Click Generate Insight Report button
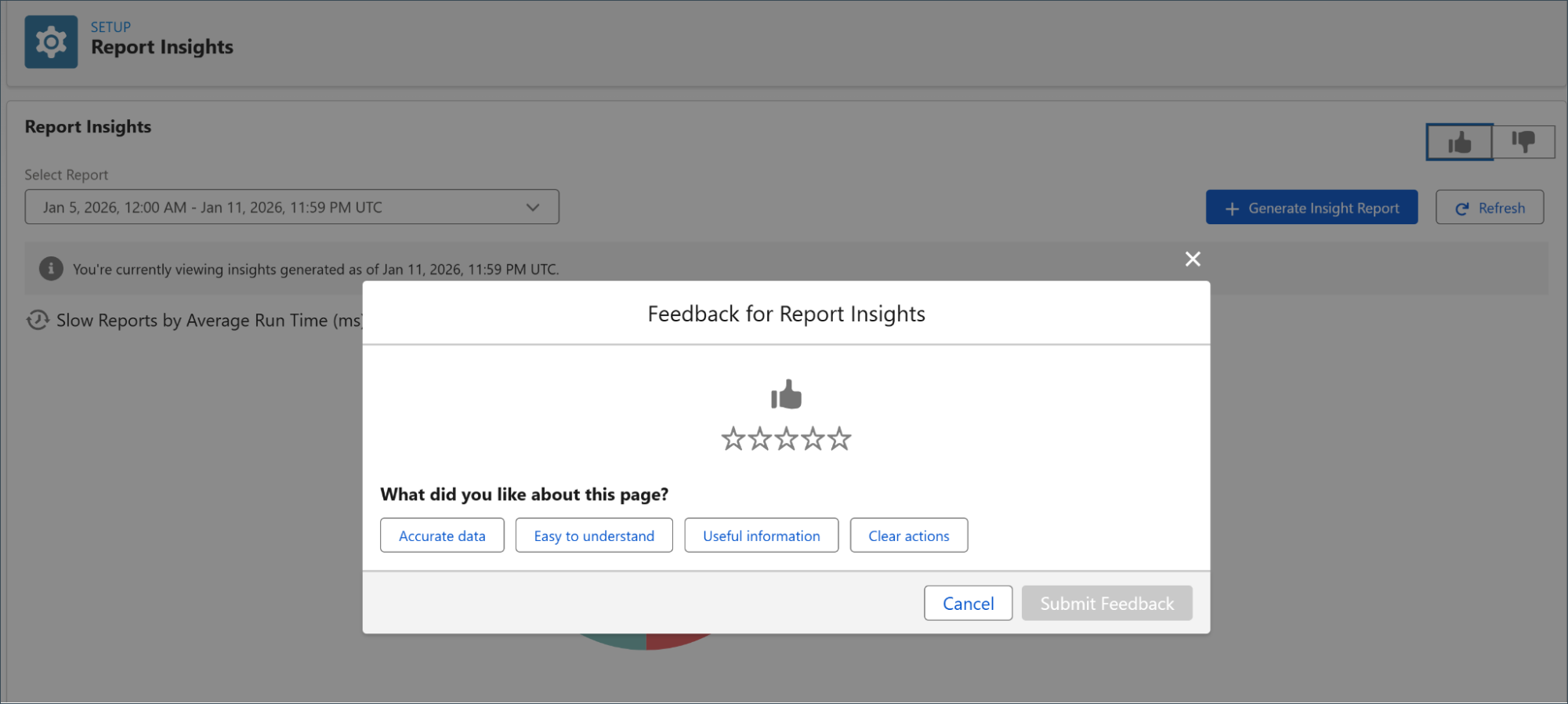 (x=1311, y=208)
